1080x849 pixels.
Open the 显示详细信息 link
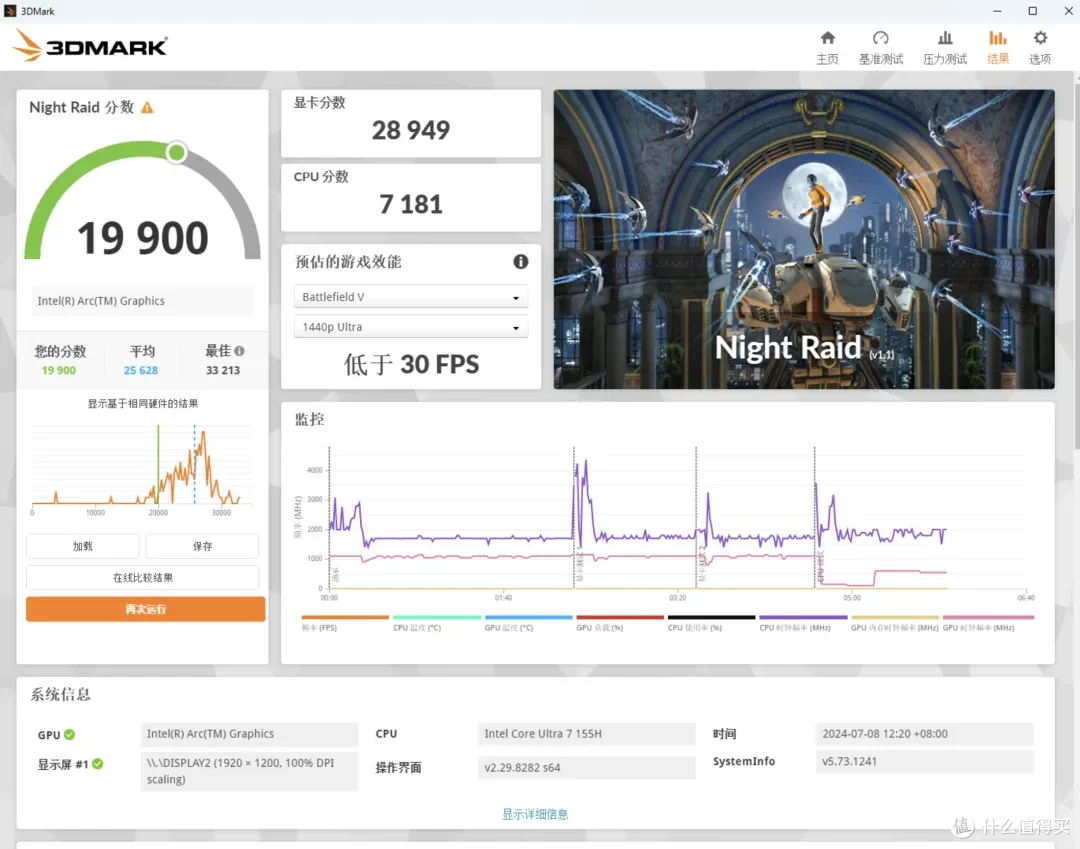pos(535,814)
